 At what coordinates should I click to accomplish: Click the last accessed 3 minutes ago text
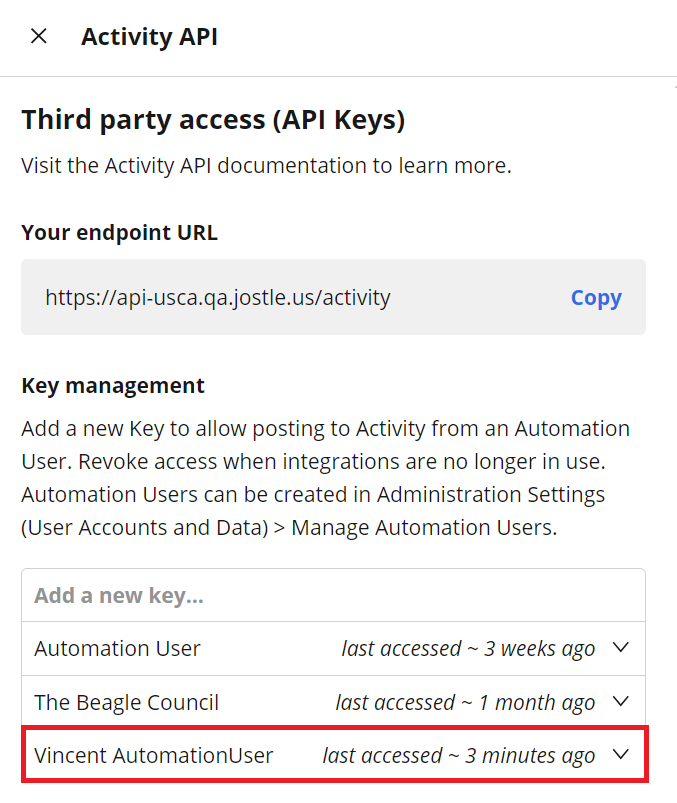(x=458, y=756)
